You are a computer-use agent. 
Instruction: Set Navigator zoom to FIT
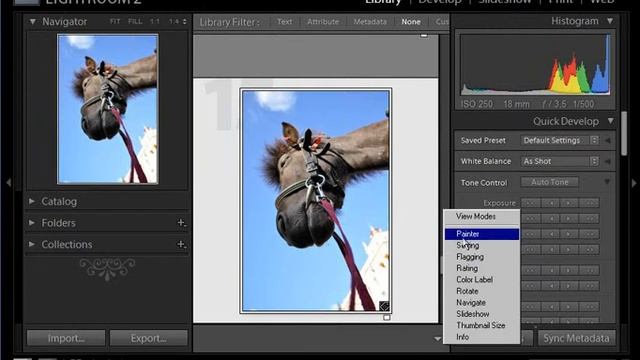point(115,22)
